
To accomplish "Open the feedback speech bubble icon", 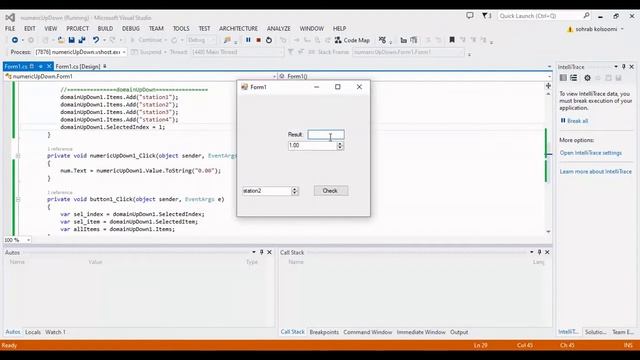I will 470,16.
